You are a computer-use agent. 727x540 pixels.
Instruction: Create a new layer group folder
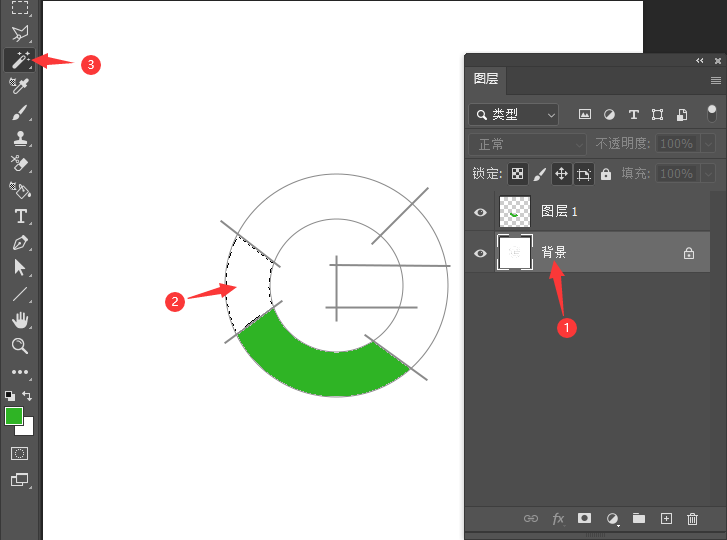[x=639, y=518]
